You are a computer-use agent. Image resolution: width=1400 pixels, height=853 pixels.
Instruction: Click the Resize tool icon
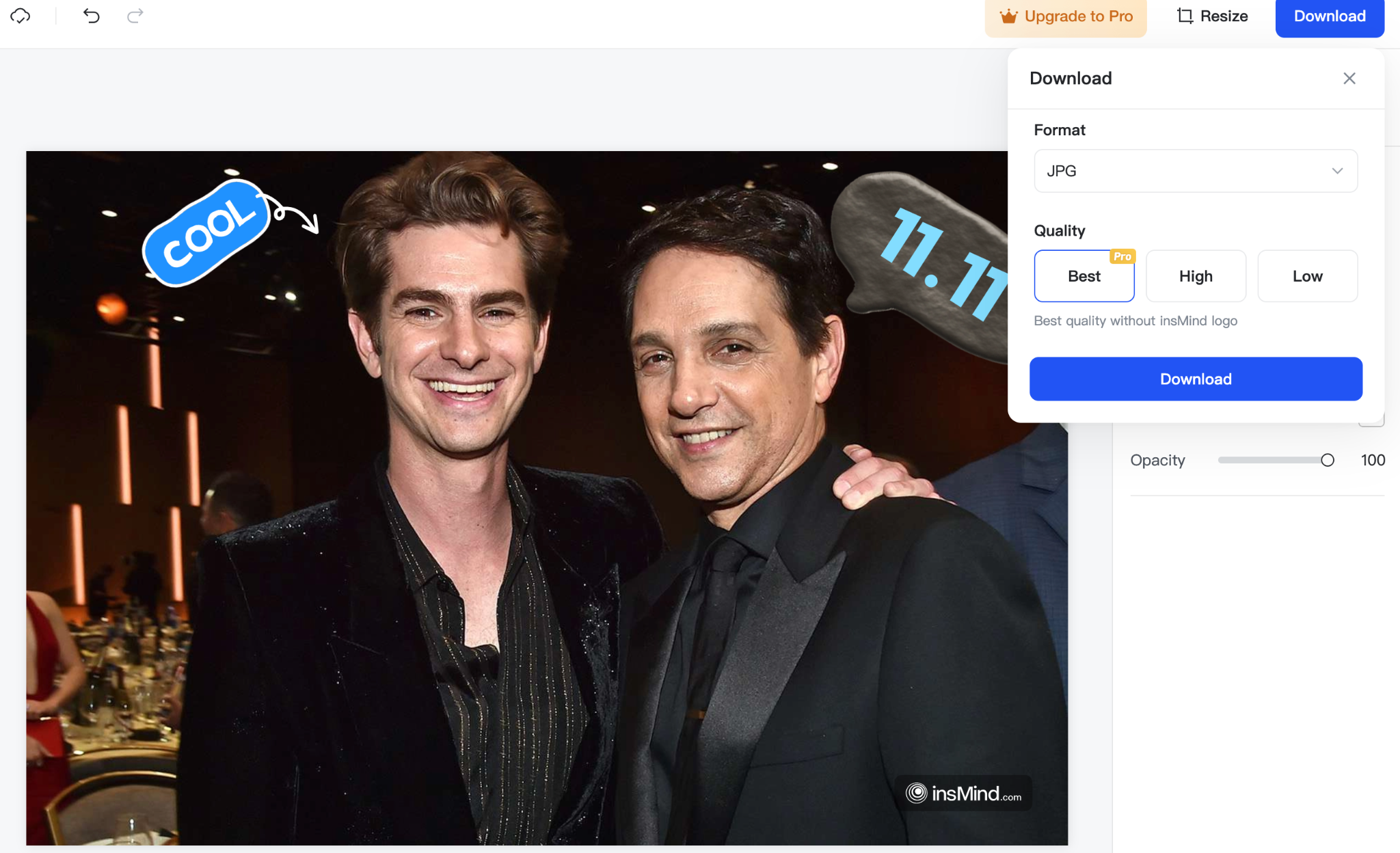click(1185, 16)
